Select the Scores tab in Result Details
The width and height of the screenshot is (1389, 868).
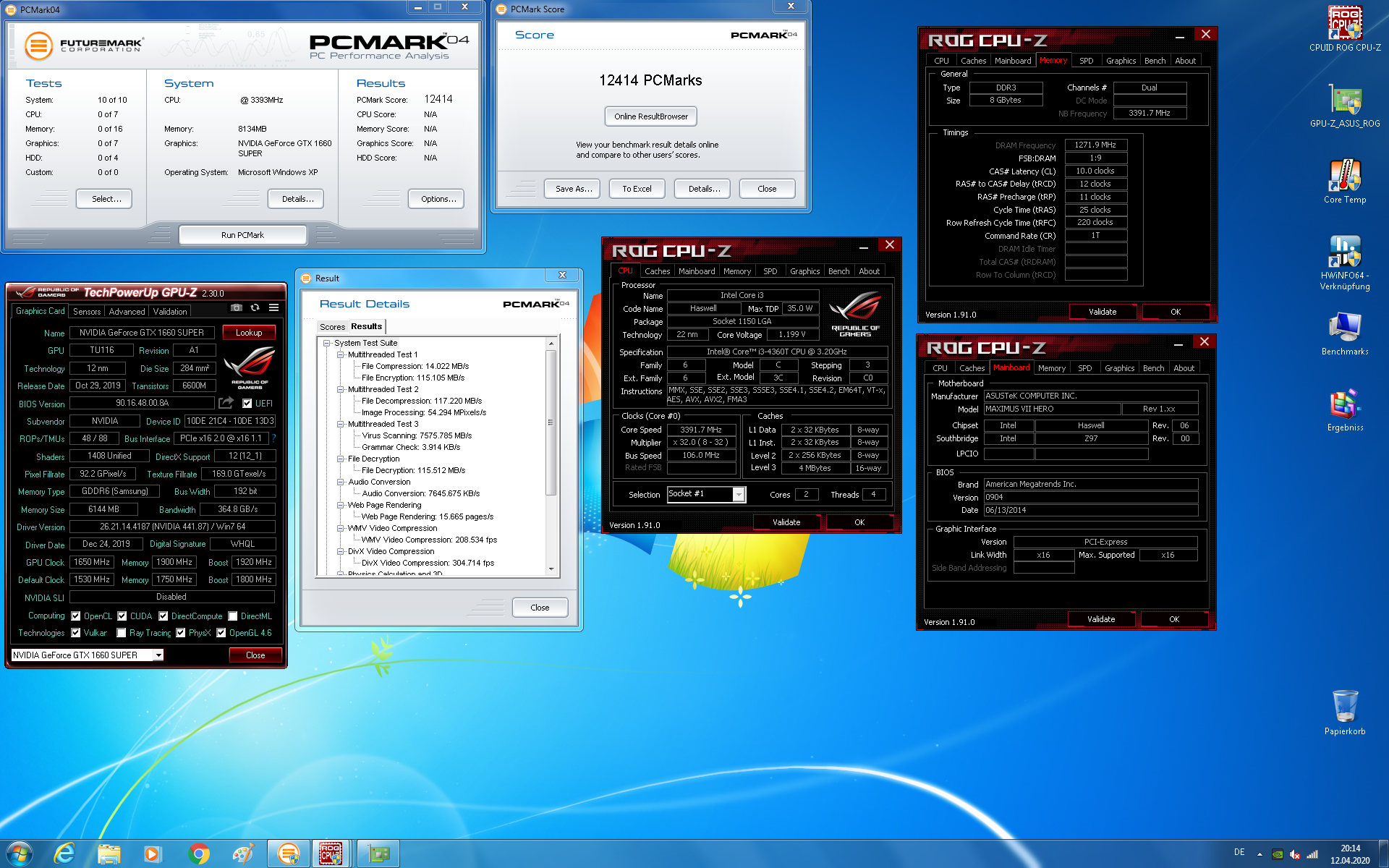333,327
